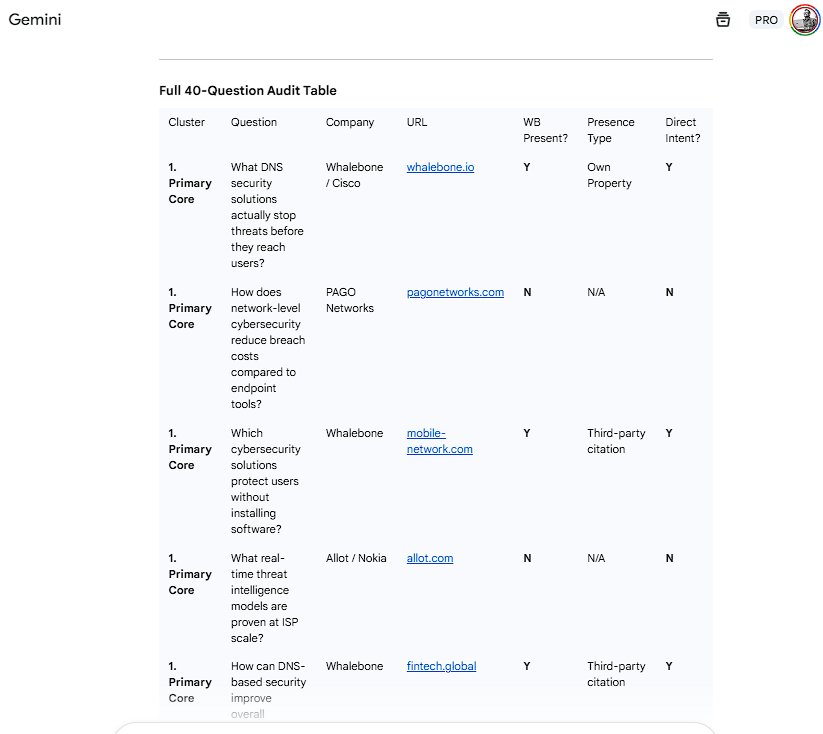Screen dimensions: 823x734
Task: Open the pagonetworks.com link
Action: (x=455, y=292)
